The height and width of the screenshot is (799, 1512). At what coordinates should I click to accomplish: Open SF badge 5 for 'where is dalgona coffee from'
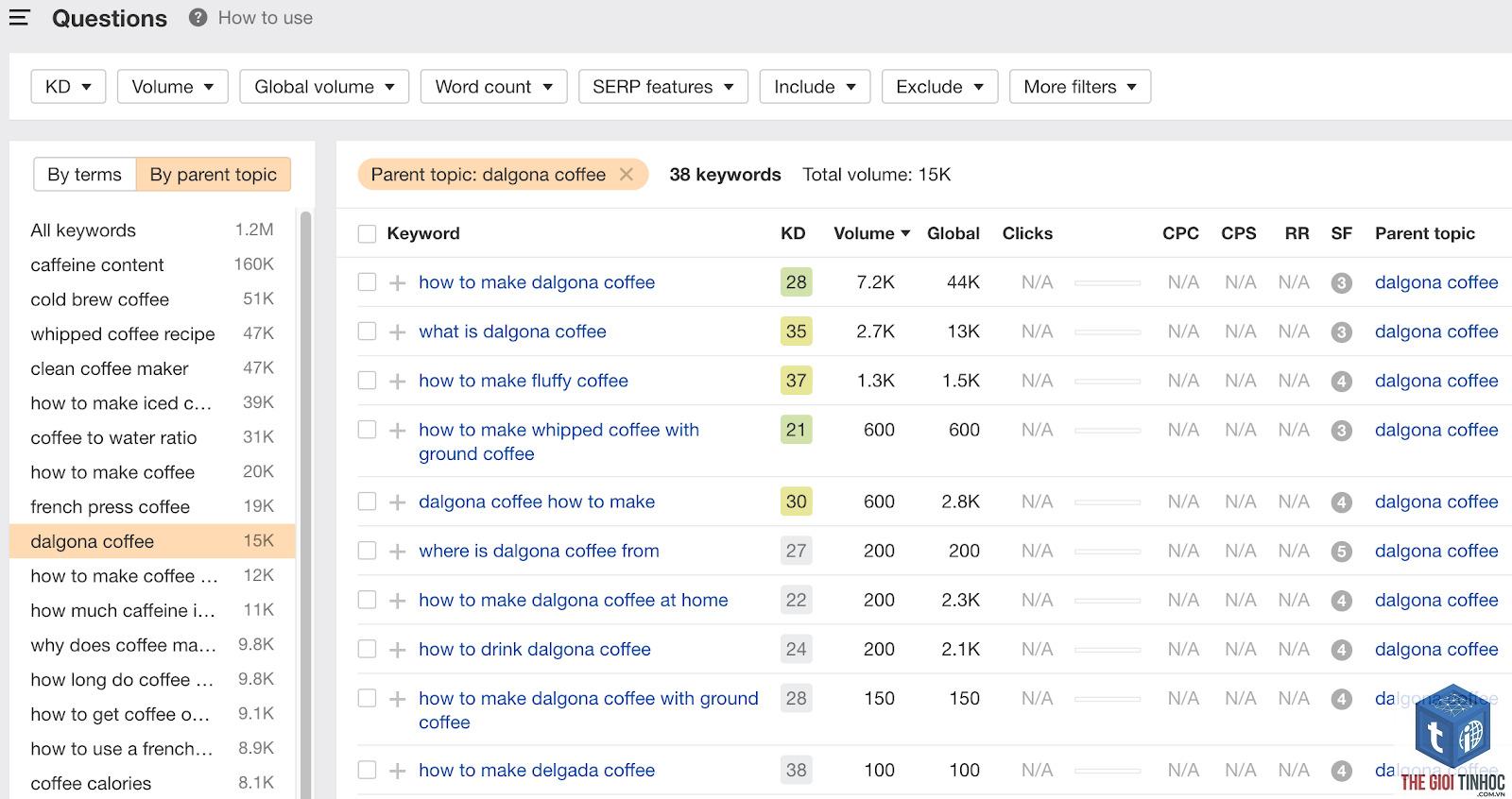1341,551
